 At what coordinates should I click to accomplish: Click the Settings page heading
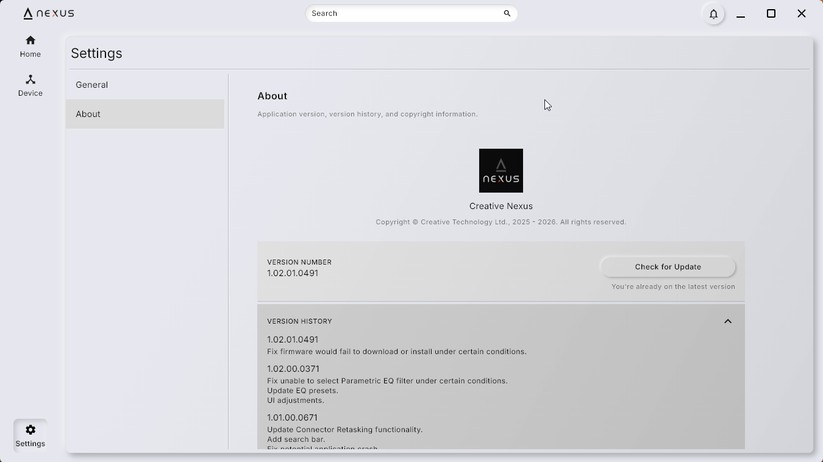click(x=97, y=54)
